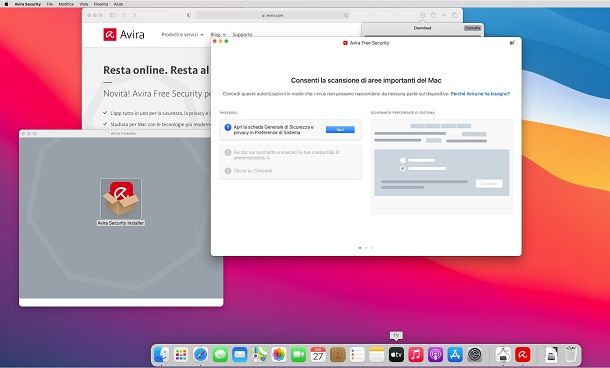Open the Modifica menu
The image size is (610, 368).
click(x=66, y=4)
